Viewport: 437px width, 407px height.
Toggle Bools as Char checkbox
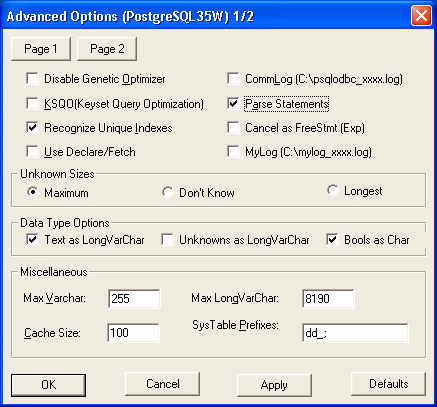click(332, 240)
